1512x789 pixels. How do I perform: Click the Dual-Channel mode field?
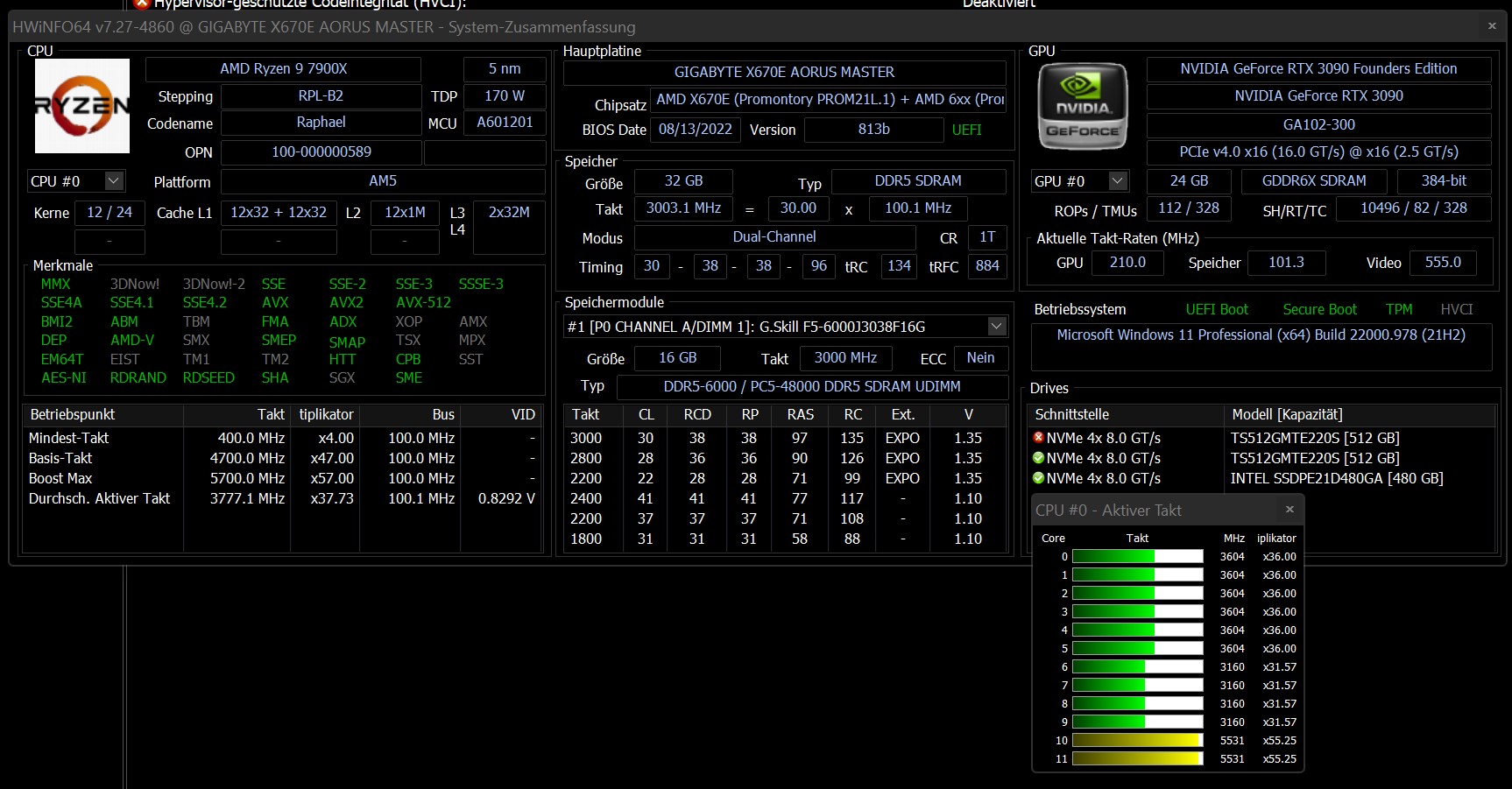(774, 237)
